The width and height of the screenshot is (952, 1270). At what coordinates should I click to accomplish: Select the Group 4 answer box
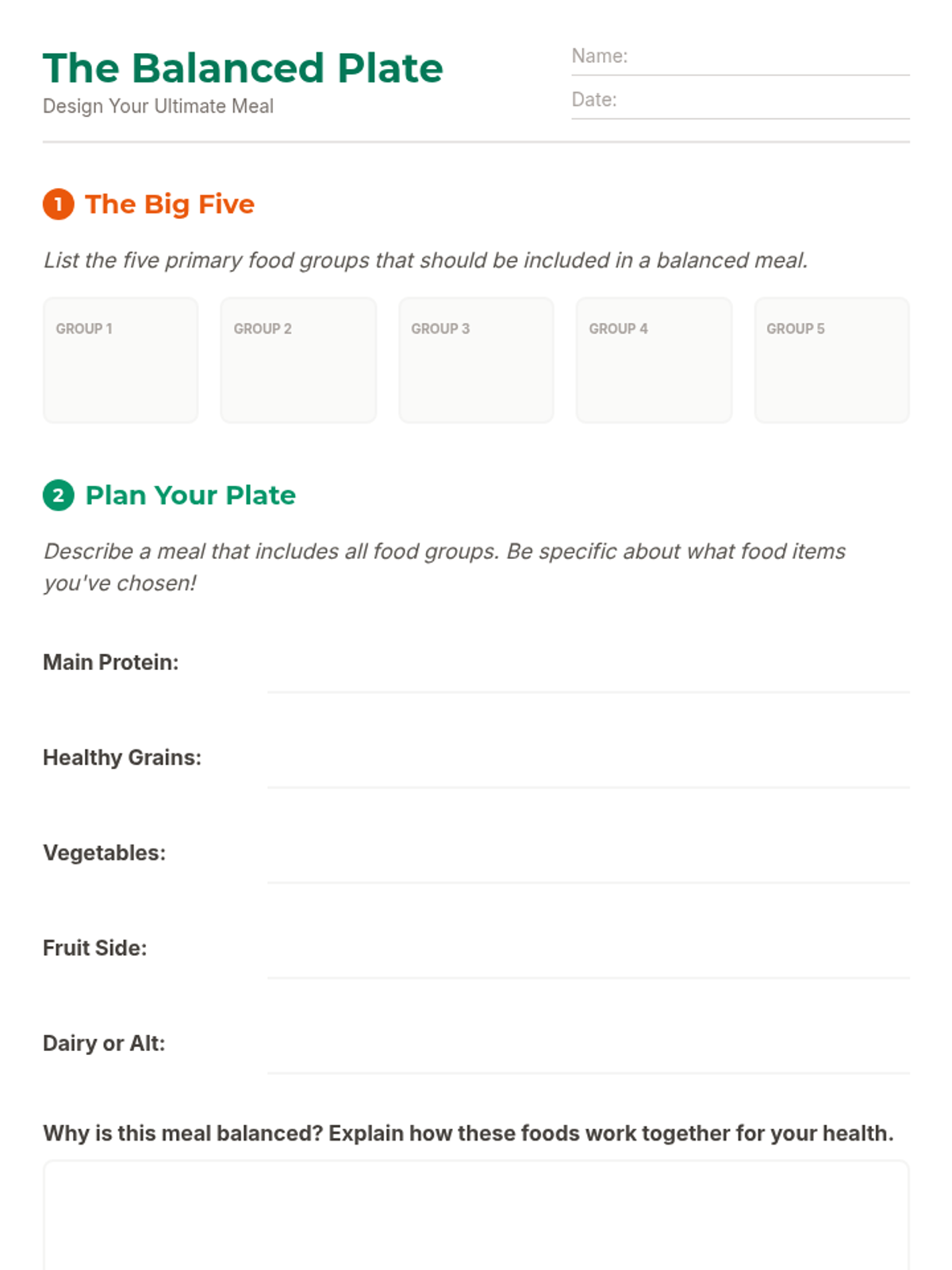(654, 361)
